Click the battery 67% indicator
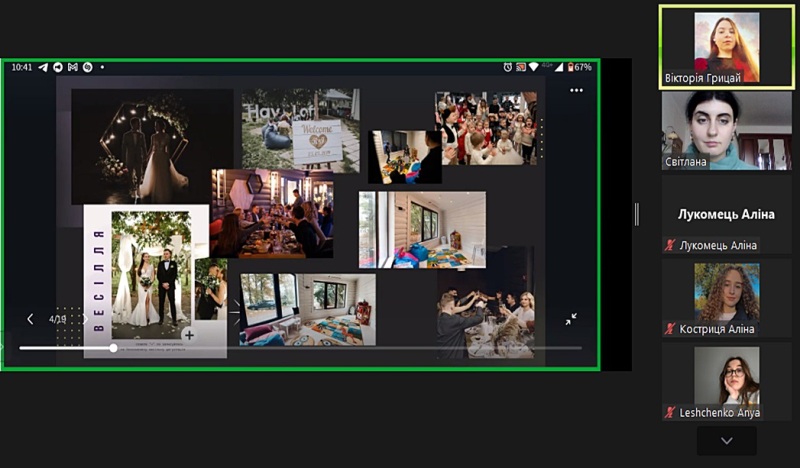 (580, 67)
